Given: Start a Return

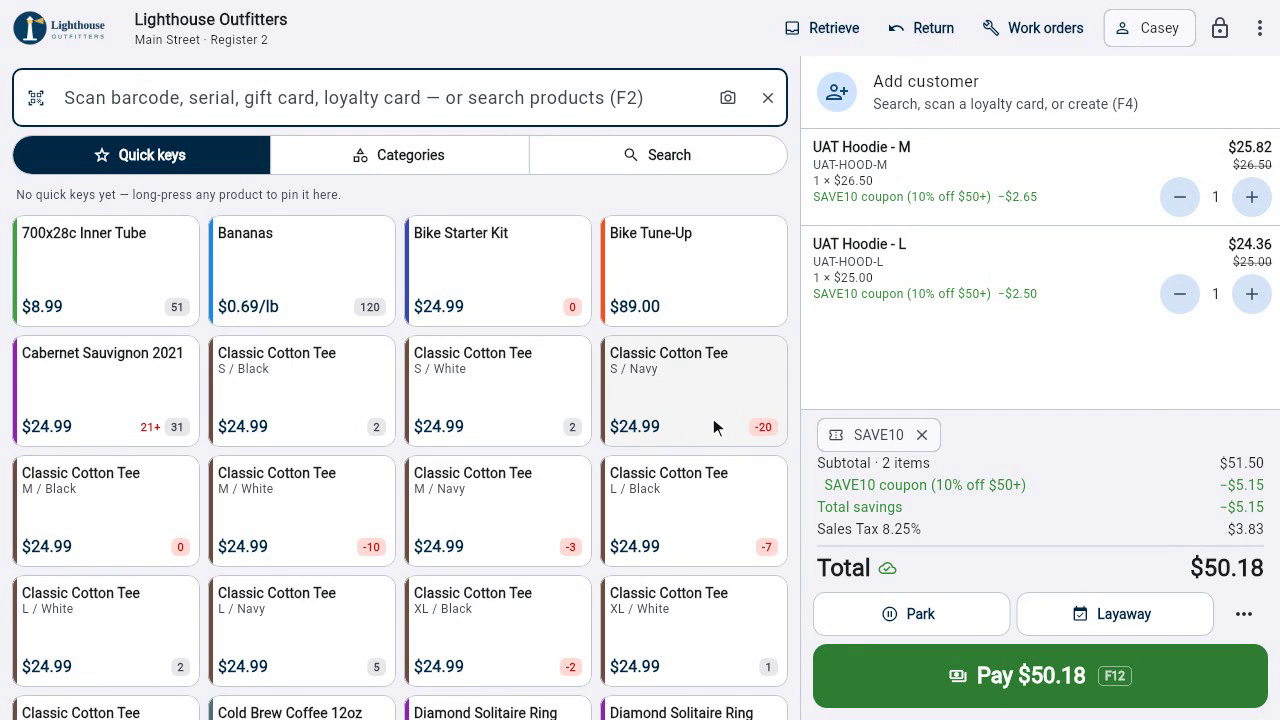Looking at the screenshot, I should pyautogui.click(x=921, y=28).
